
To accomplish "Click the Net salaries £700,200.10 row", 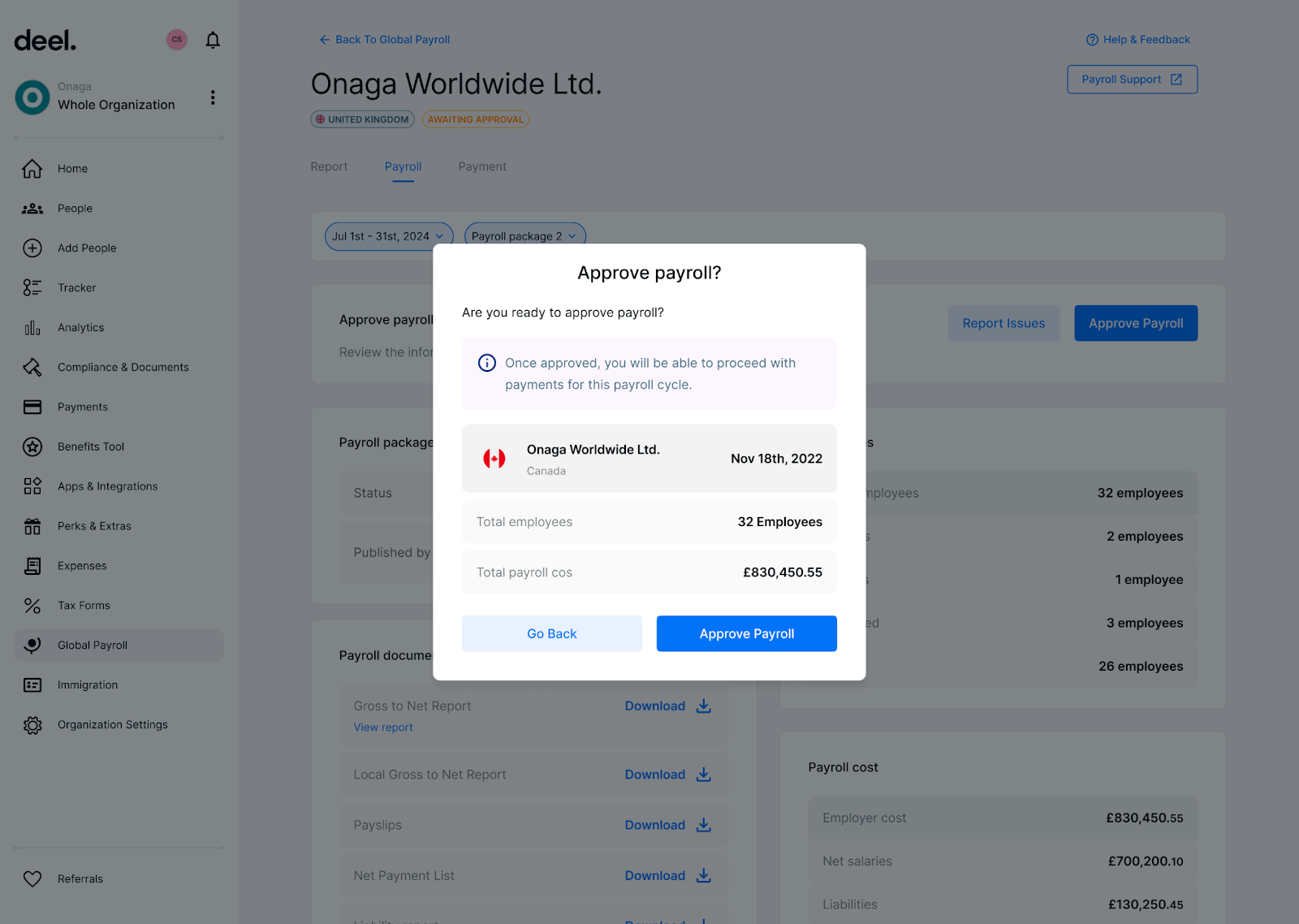I will tap(1003, 861).
